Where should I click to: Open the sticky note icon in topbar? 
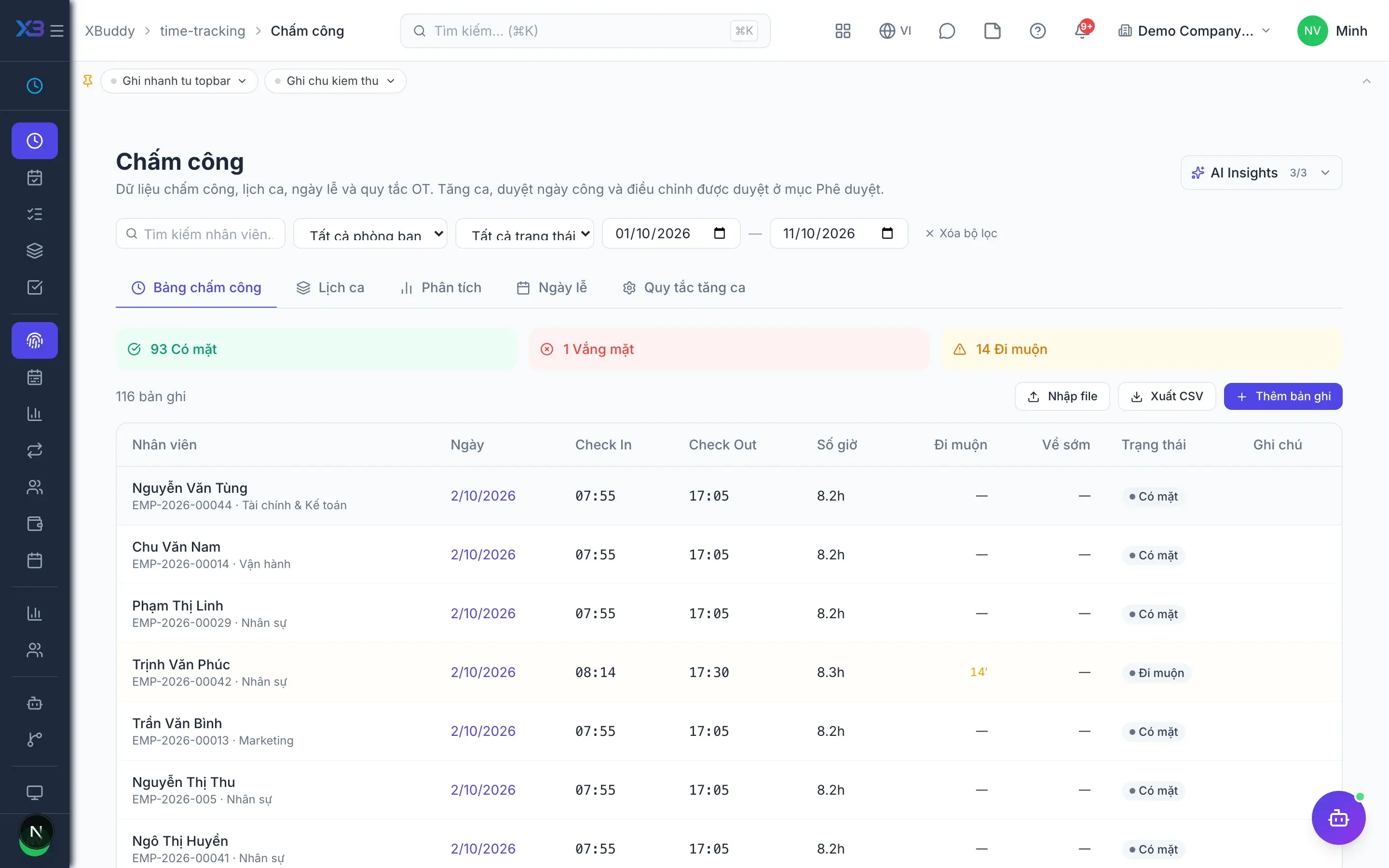tap(993, 31)
